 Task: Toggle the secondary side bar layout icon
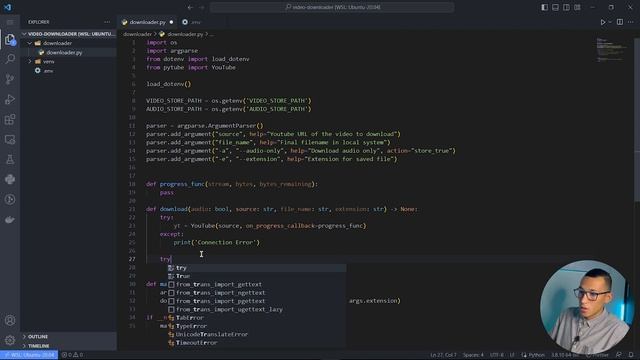[x=567, y=7]
